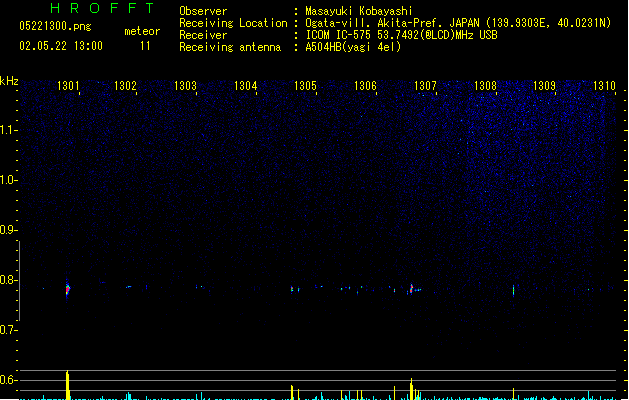Click the 0.8 kHz axis label

click(x=8, y=280)
